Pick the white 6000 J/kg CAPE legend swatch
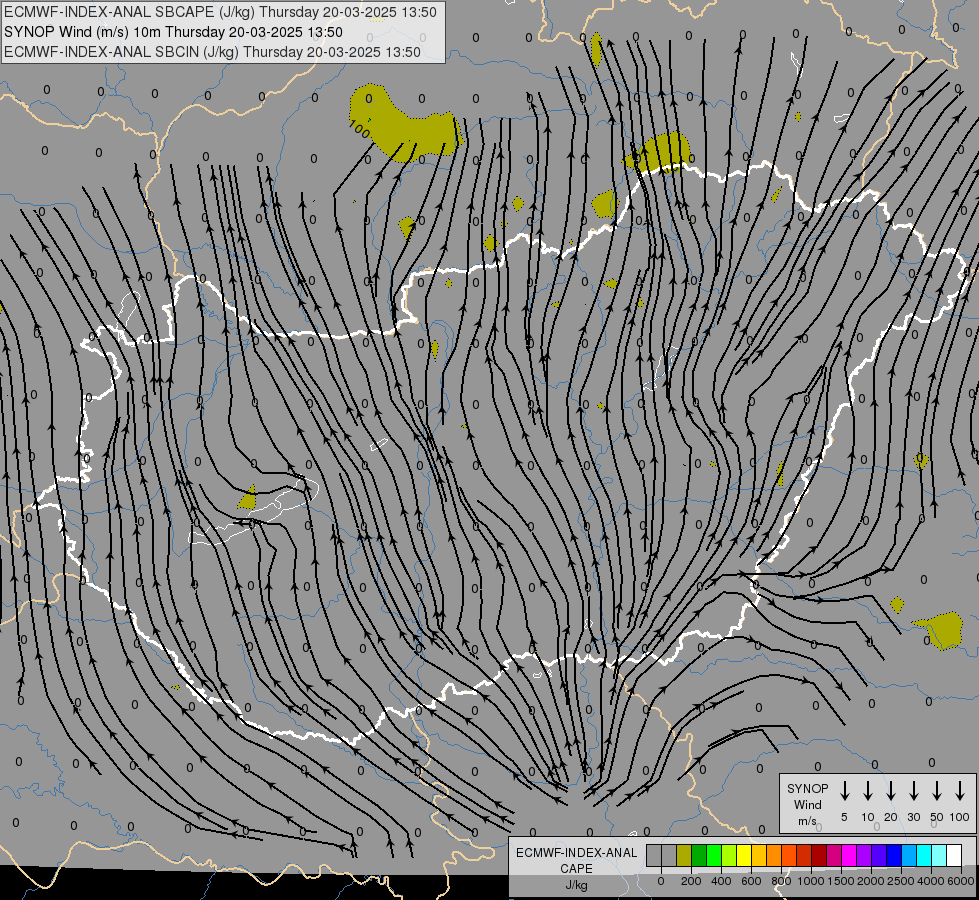Screen dimensions: 979x900 pos(954,855)
